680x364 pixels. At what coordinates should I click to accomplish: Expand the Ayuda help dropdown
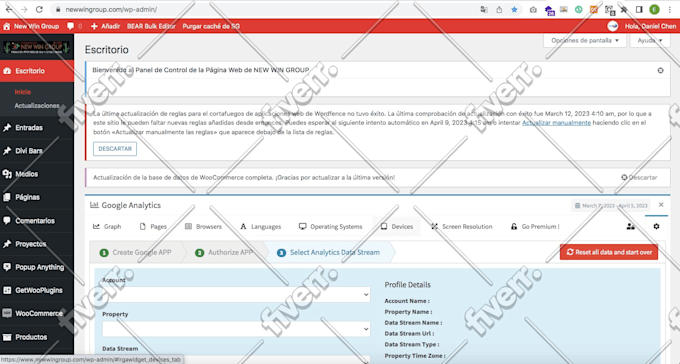point(650,40)
